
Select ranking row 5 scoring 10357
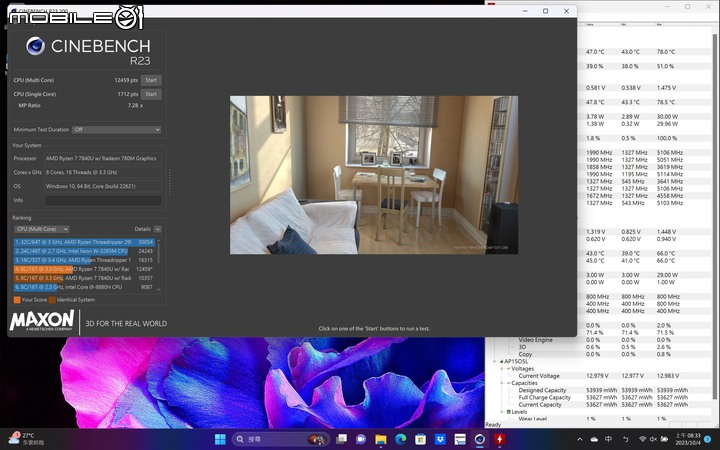click(x=84, y=278)
